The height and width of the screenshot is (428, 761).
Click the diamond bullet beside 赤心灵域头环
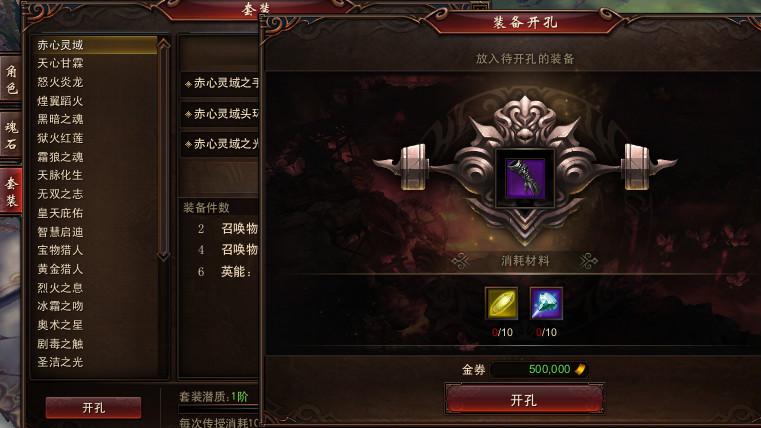[188, 115]
